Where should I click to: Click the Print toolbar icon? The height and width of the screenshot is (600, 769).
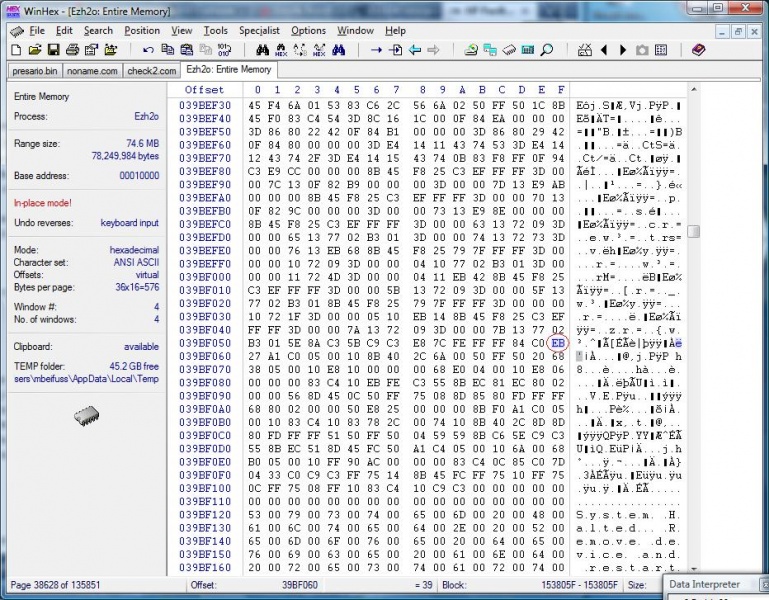coord(73,50)
